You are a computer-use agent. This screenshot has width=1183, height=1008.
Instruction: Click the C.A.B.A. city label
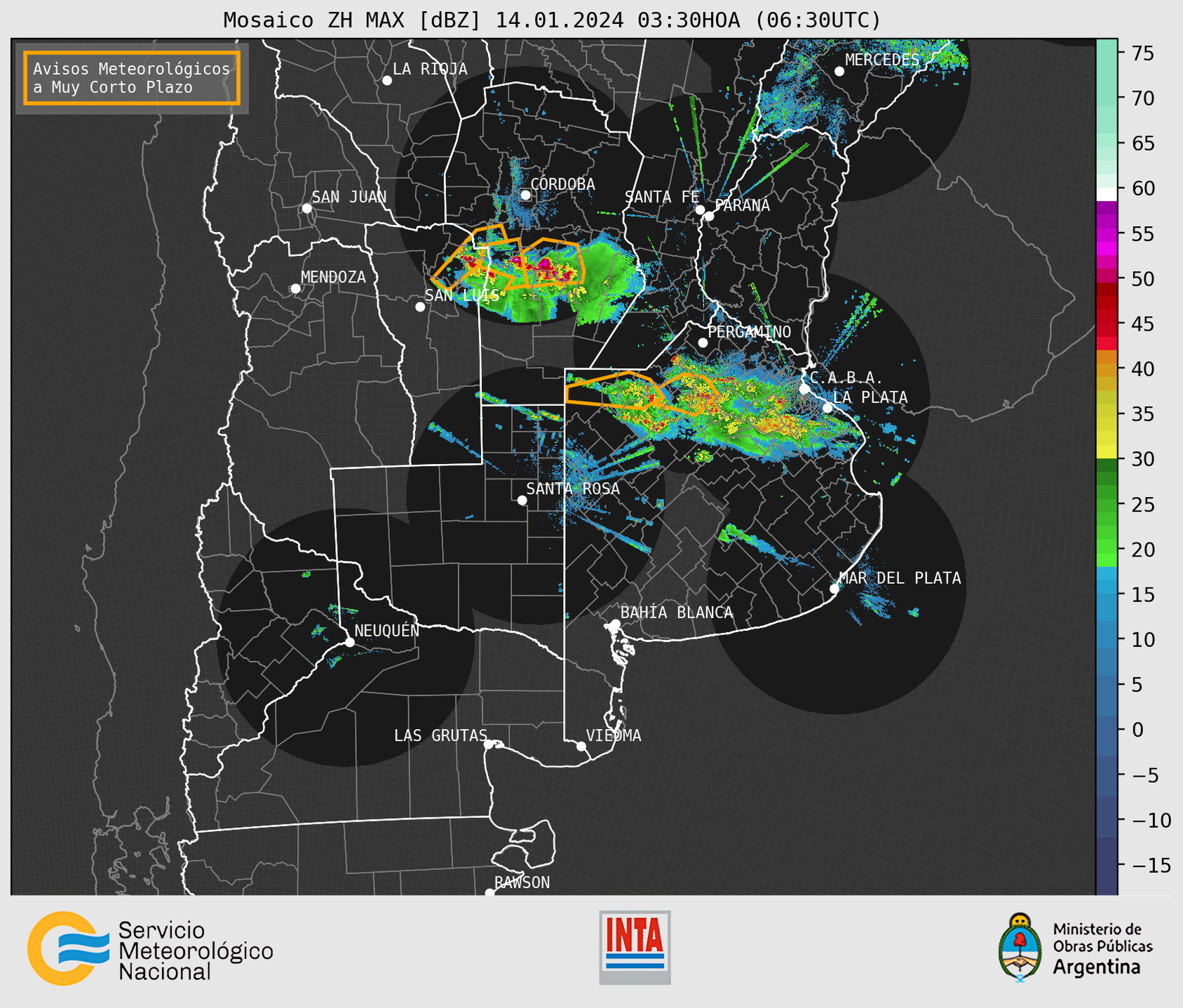[846, 378]
